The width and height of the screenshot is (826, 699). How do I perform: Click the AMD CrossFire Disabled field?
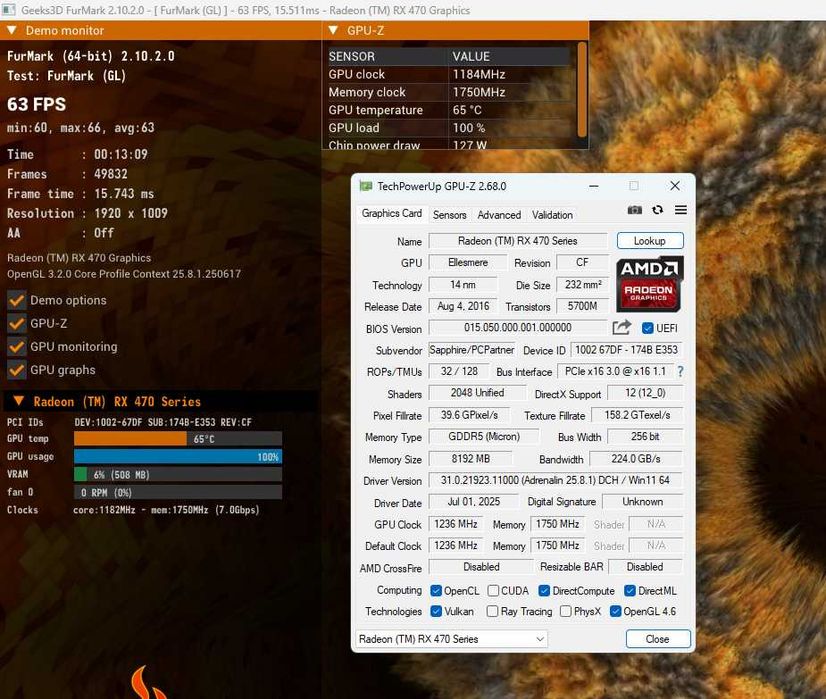click(x=481, y=567)
